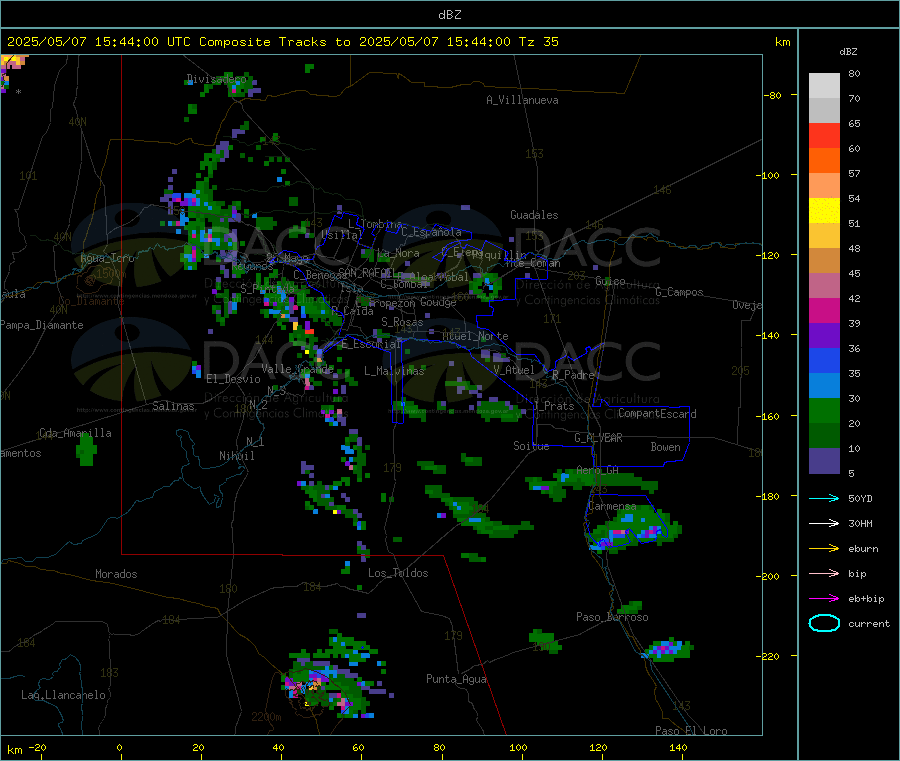Image resolution: width=900 pixels, height=761 pixels.
Task: Click the Salinas place label
Action: (173, 406)
